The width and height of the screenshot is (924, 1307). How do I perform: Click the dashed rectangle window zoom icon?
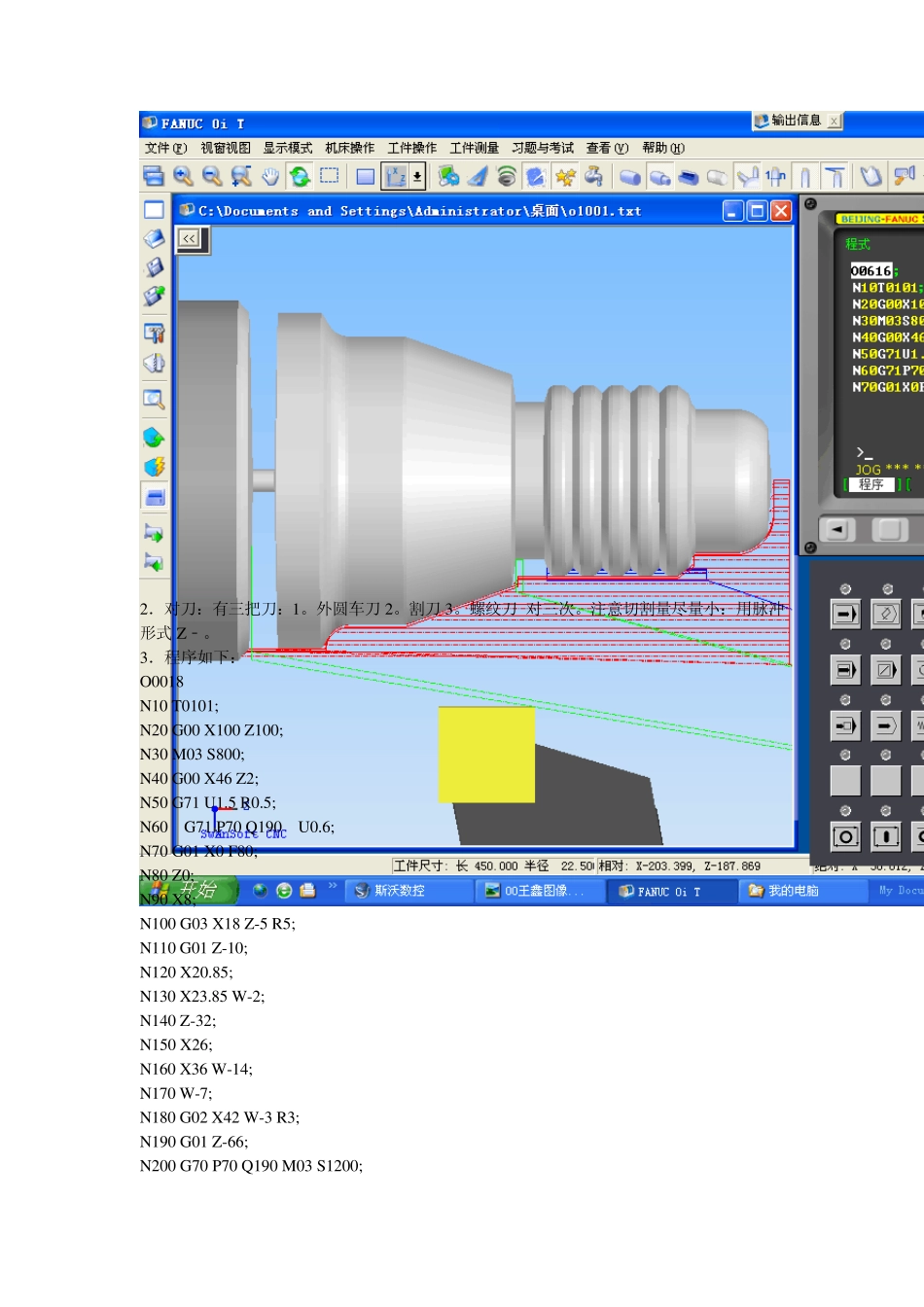[x=330, y=176]
